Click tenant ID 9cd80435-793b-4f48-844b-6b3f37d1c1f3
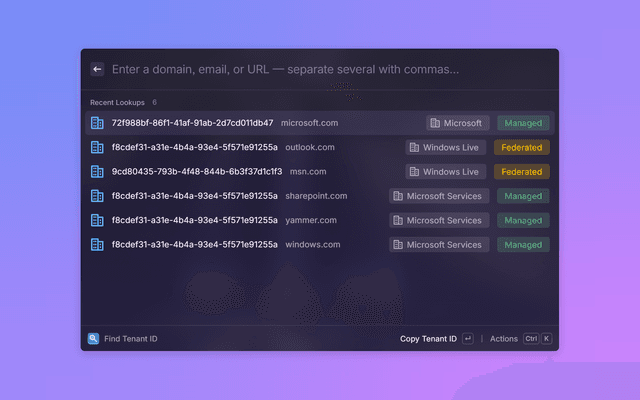 click(x=197, y=171)
